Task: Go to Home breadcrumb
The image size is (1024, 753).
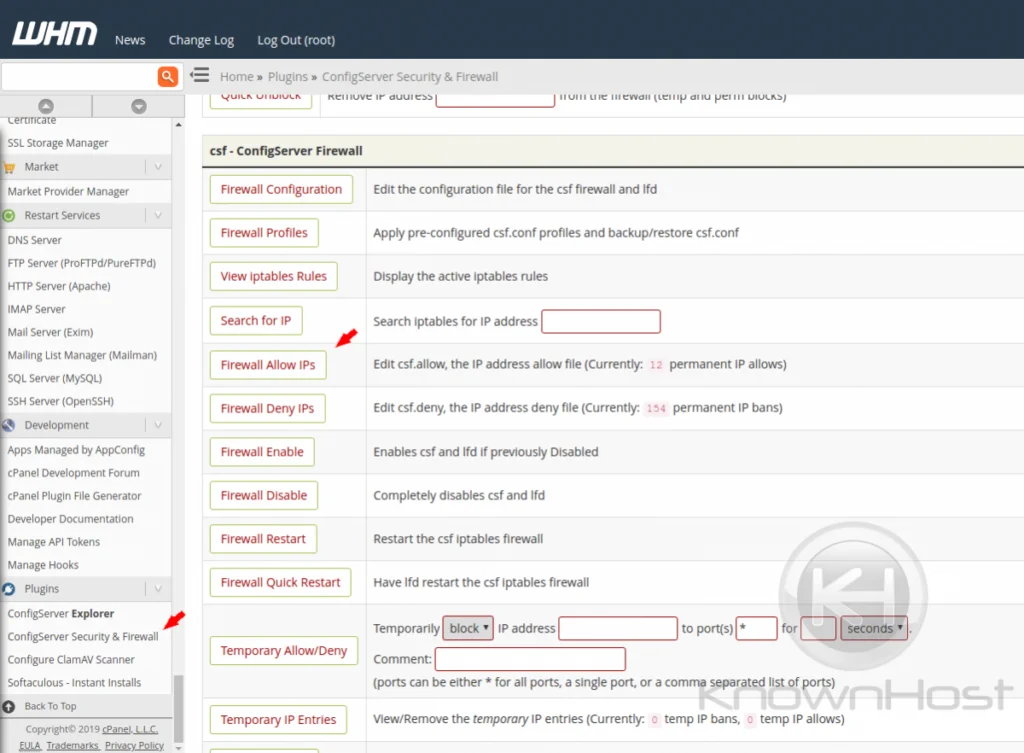Action: pos(236,76)
